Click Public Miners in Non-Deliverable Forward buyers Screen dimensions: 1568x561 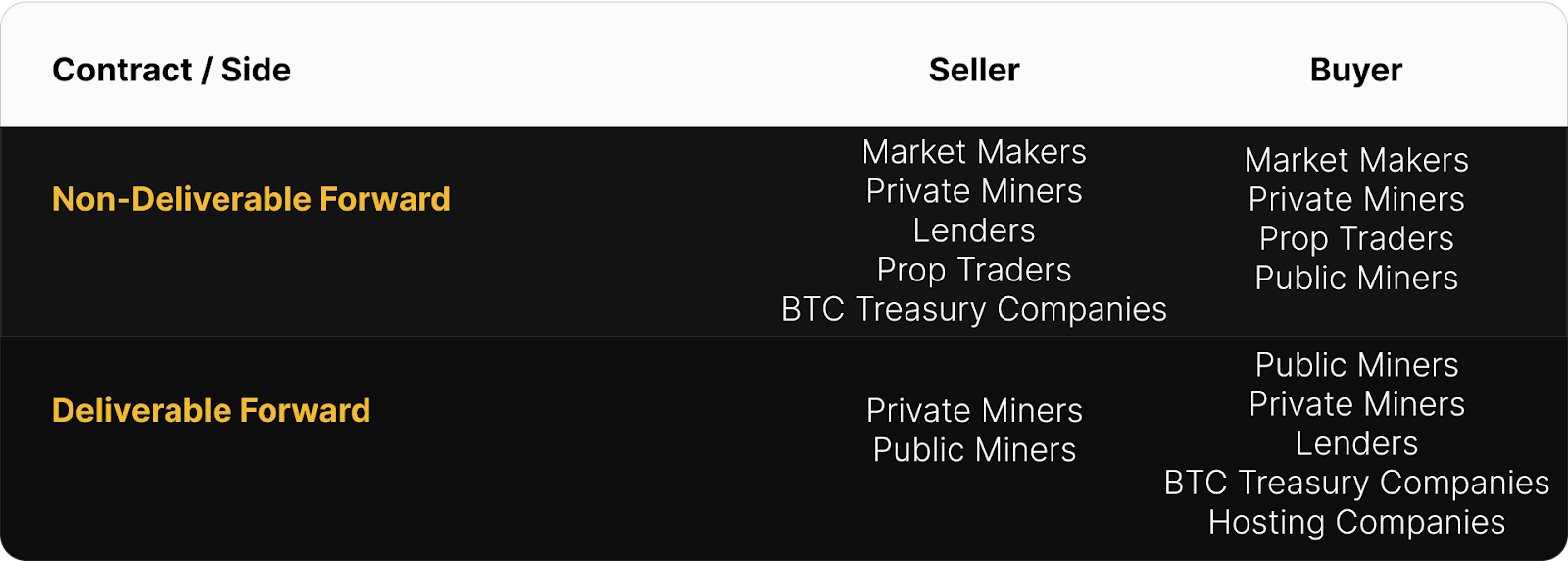[1356, 278]
